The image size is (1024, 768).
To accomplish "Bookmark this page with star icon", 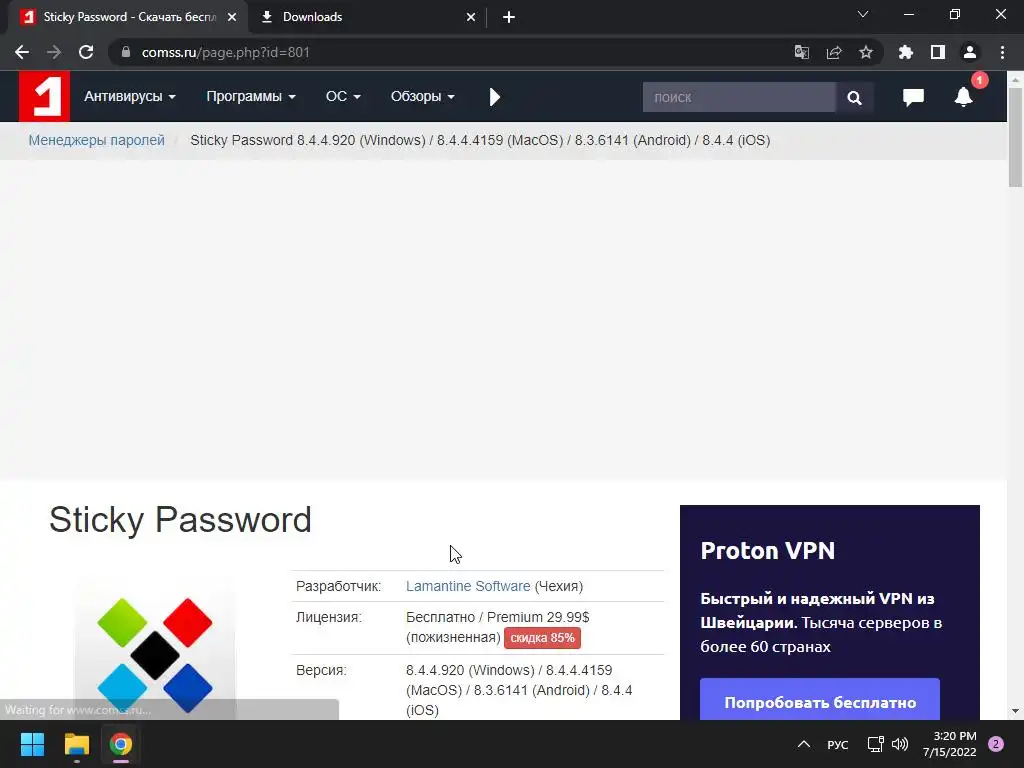I will pyautogui.click(x=866, y=52).
